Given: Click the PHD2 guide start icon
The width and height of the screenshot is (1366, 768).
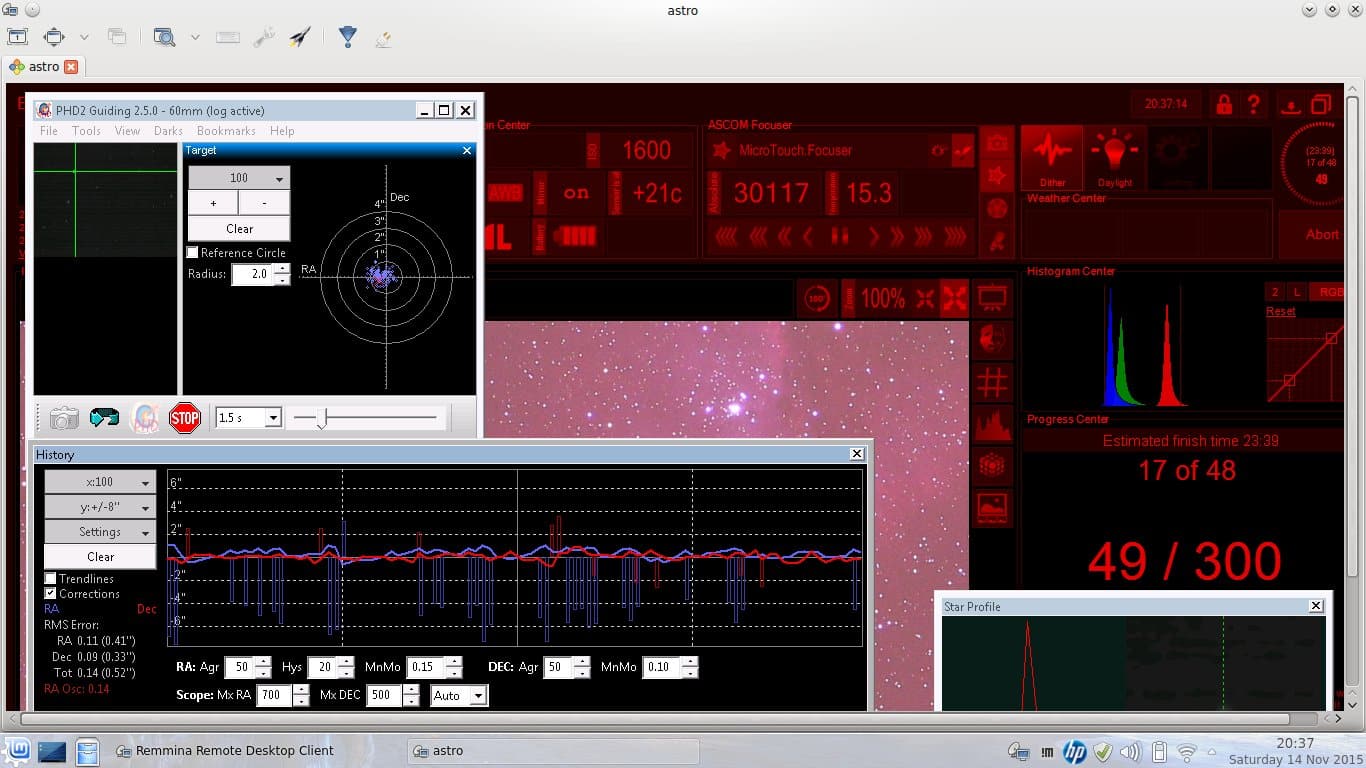Looking at the screenshot, I should (x=145, y=418).
